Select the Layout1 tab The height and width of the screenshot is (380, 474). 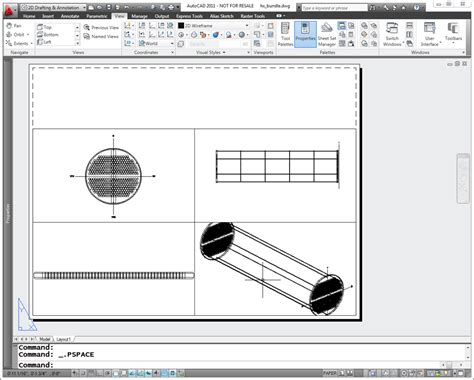[64, 339]
